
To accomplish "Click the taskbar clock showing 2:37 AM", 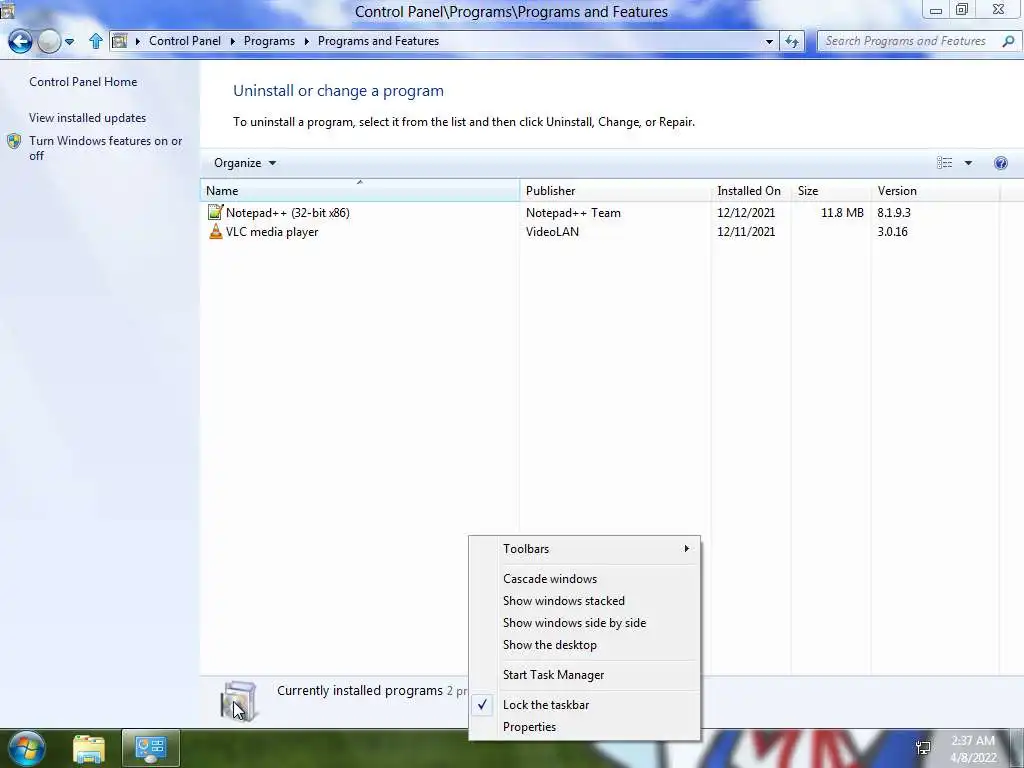I will pyautogui.click(x=973, y=749).
